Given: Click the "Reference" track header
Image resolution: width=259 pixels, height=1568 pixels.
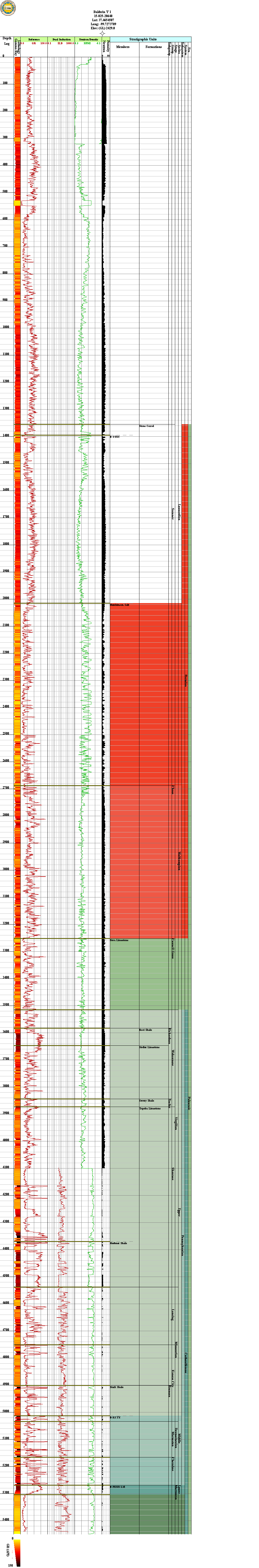Looking at the screenshot, I should coord(34,39).
